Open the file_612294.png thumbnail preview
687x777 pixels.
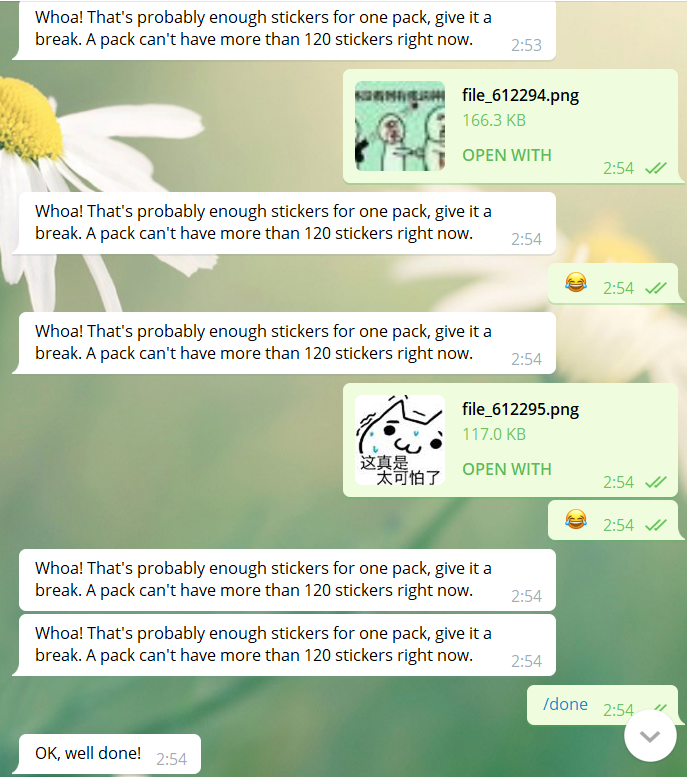[x=400, y=126]
